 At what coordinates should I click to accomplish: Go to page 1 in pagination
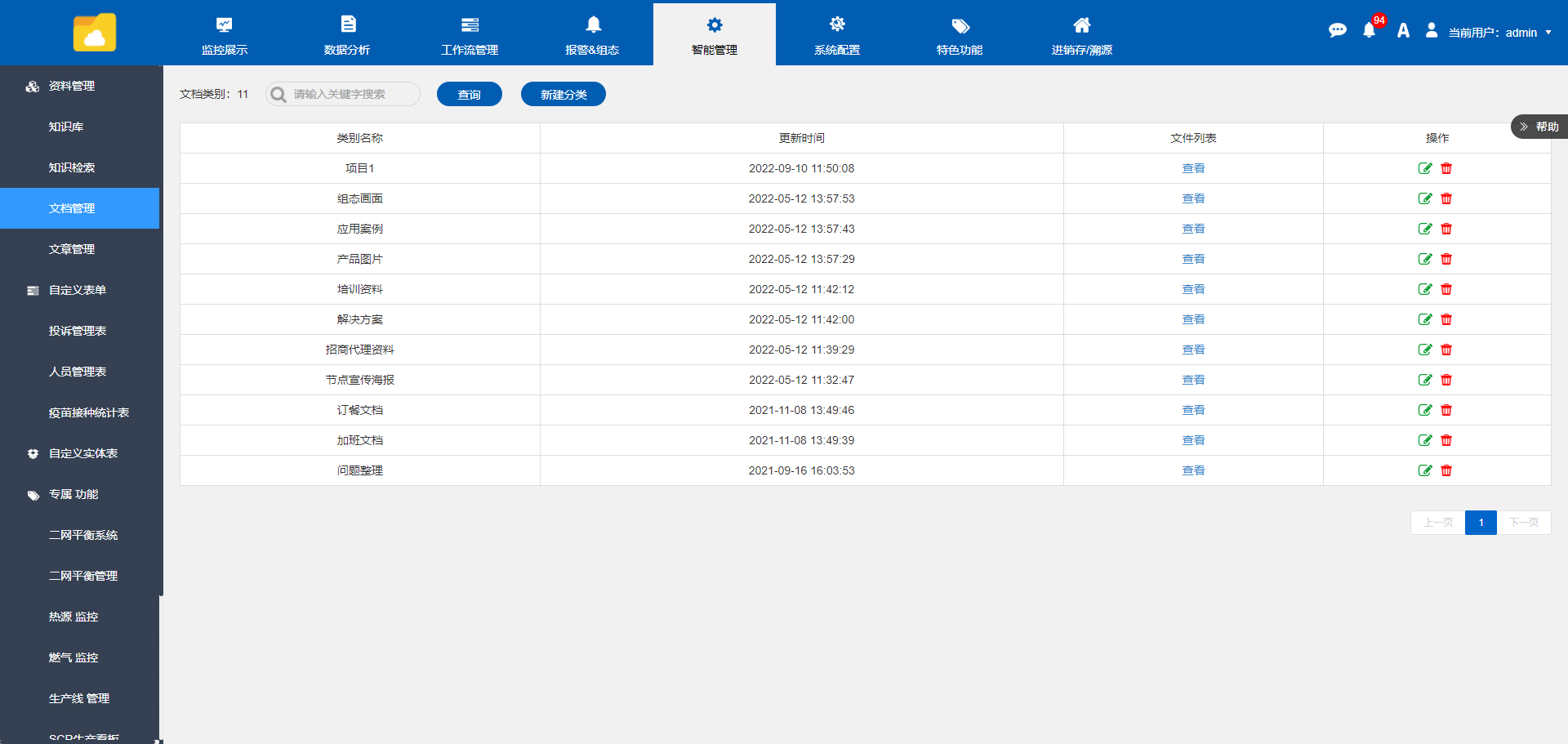[1481, 523]
